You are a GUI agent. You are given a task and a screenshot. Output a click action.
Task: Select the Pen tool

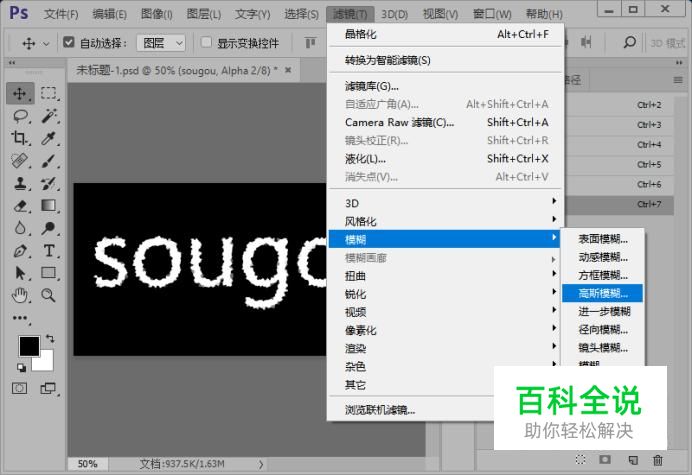20,251
